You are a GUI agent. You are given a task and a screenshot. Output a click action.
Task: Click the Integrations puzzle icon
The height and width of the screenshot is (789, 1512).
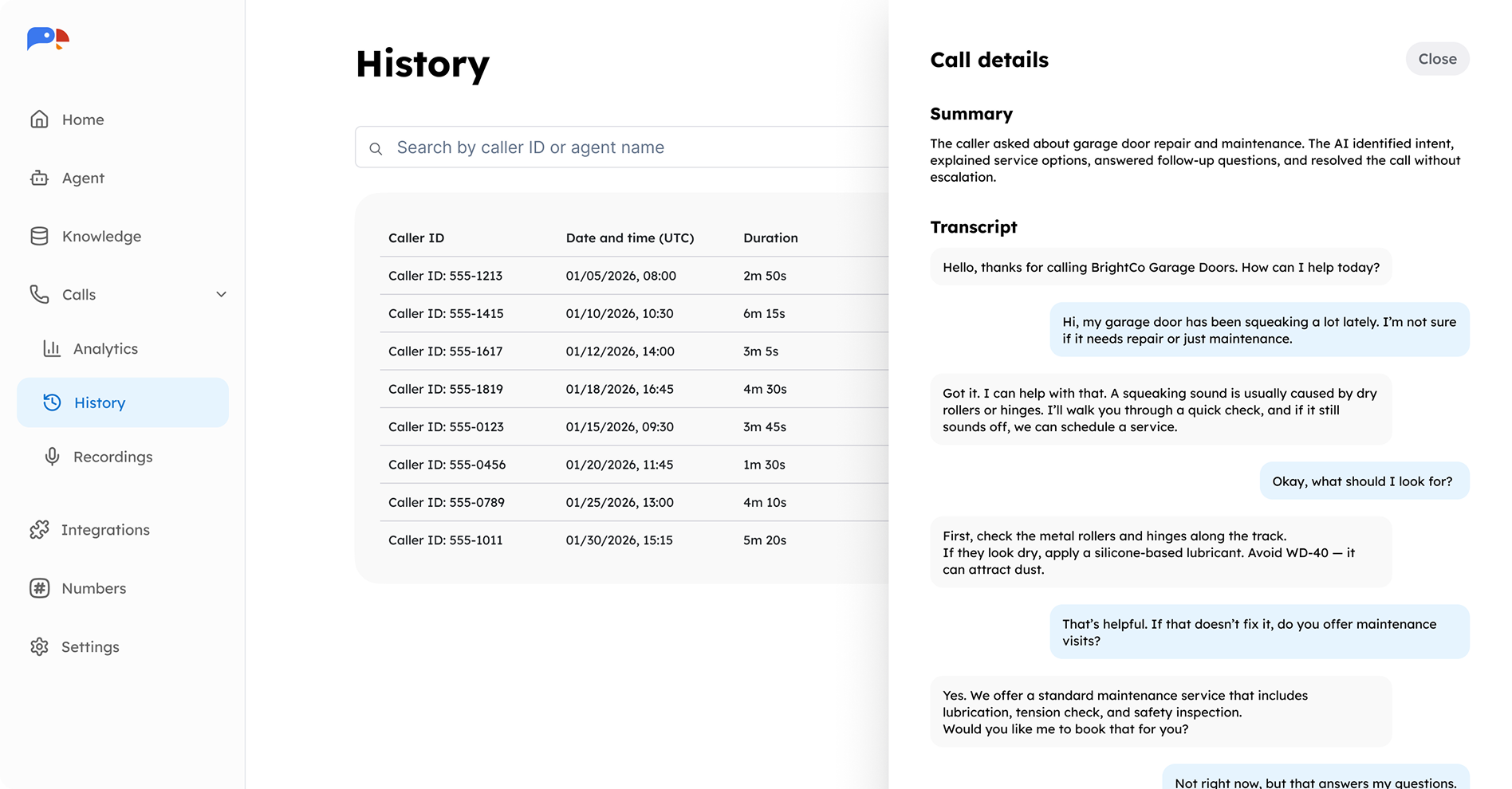[39, 530]
